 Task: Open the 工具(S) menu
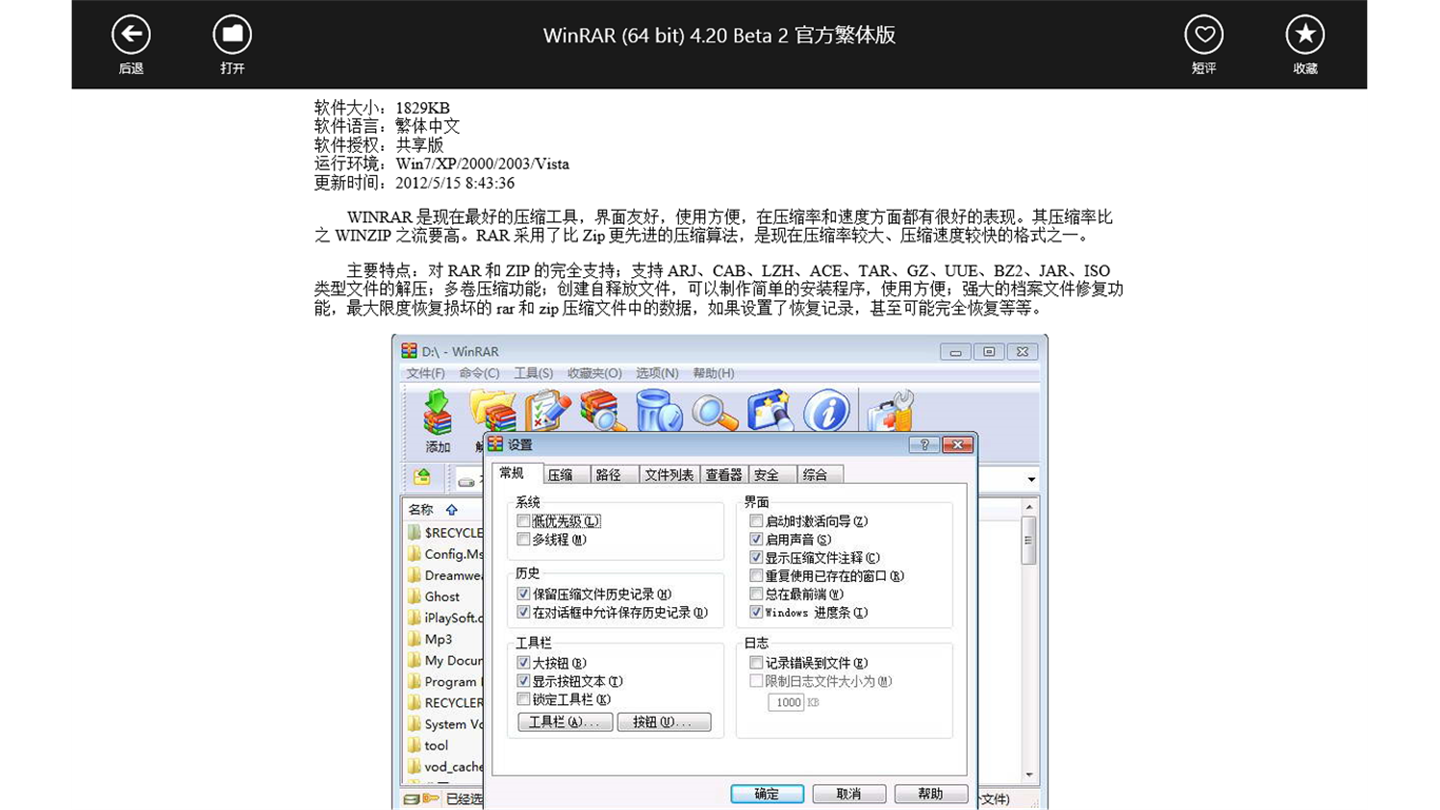pyautogui.click(x=533, y=373)
